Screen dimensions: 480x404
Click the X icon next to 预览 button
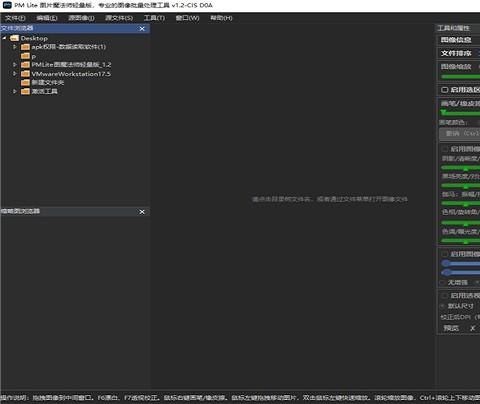473,328
